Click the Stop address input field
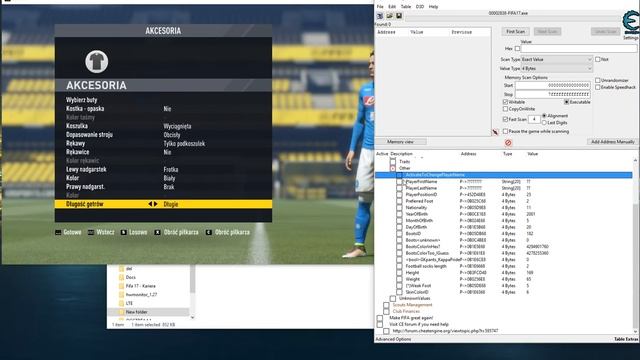The image size is (640, 360). point(553,94)
